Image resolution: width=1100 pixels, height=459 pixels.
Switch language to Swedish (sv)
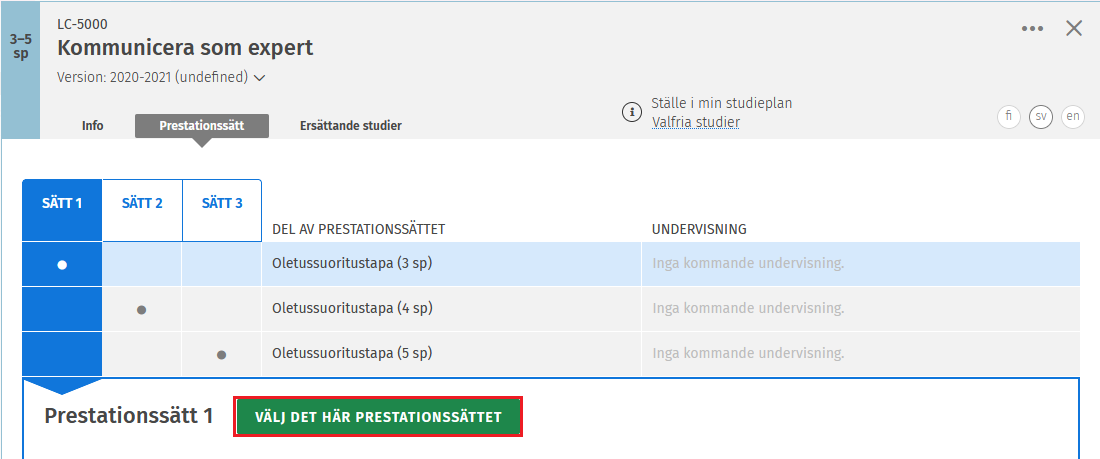[x=1041, y=117]
